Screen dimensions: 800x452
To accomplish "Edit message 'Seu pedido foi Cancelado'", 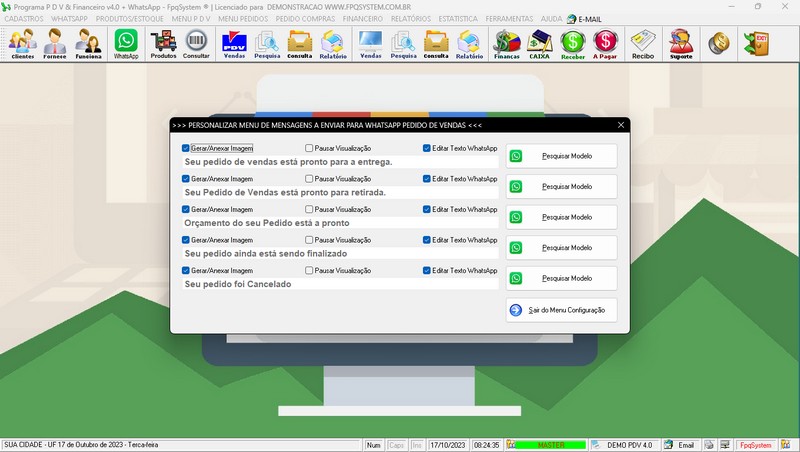I will point(340,284).
